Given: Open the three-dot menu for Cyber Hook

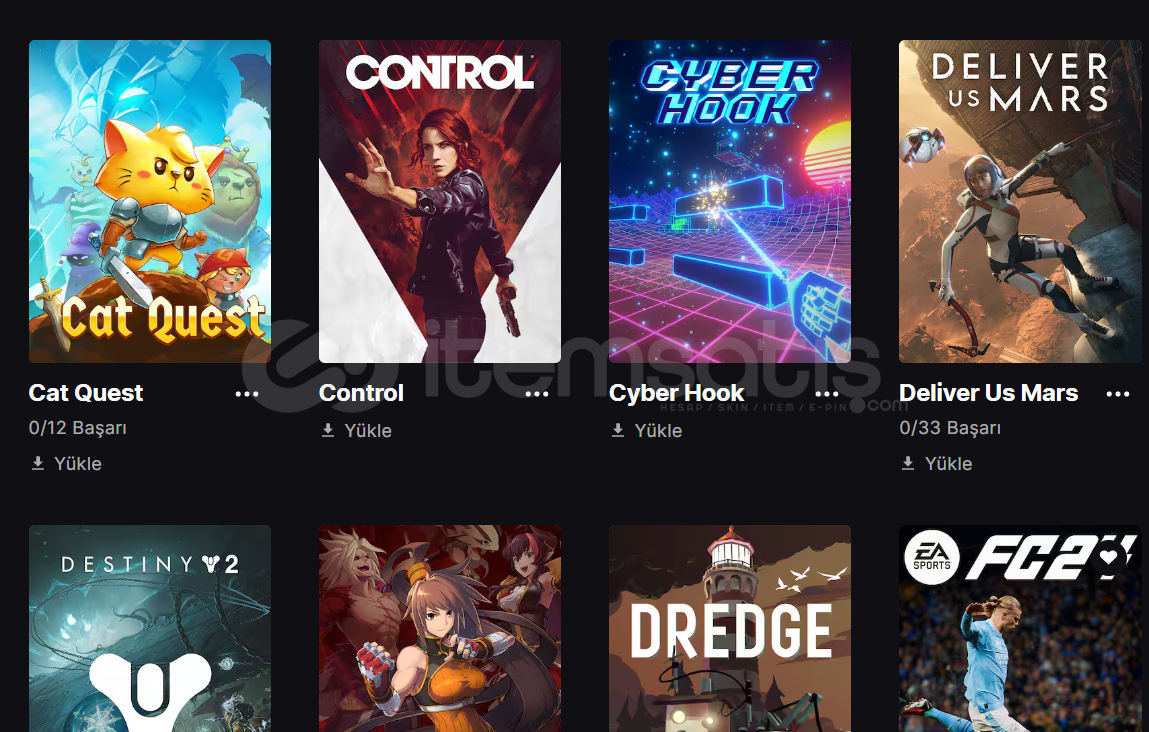Looking at the screenshot, I should point(827,394).
